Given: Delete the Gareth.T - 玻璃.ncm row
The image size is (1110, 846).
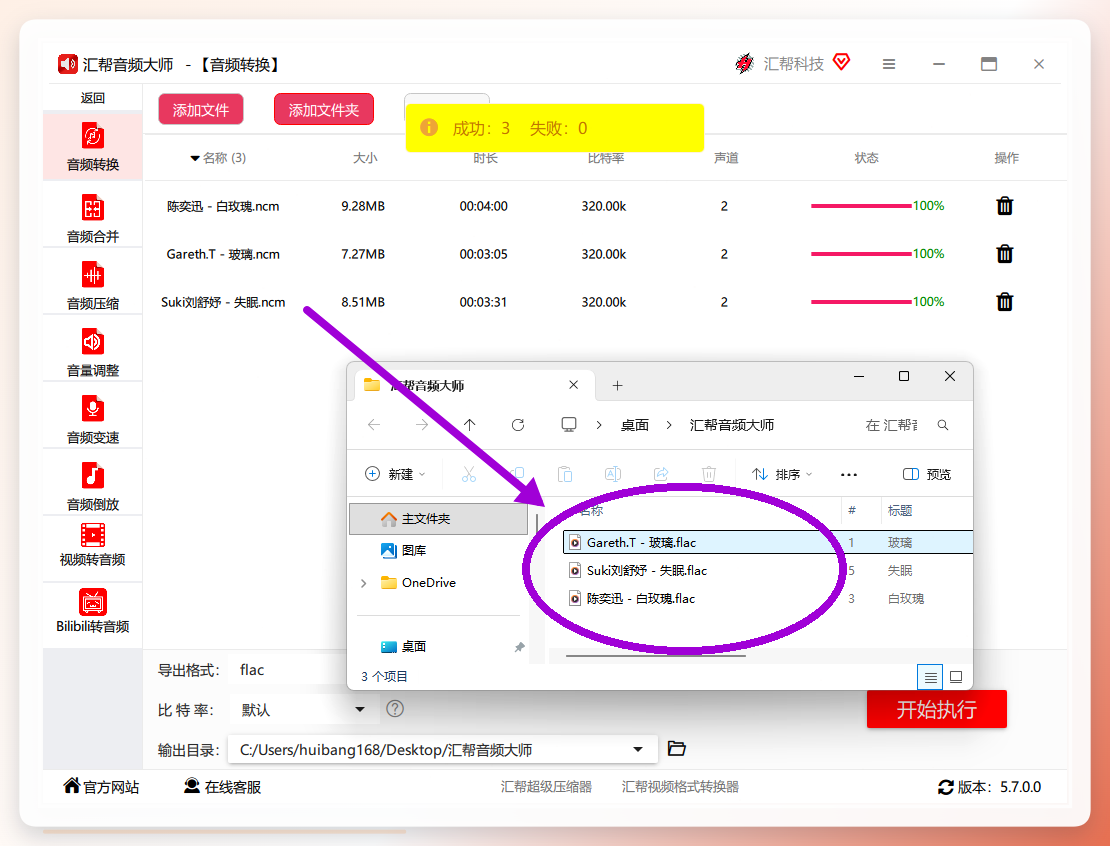Looking at the screenshot, I should click(x=1005, y=253).
